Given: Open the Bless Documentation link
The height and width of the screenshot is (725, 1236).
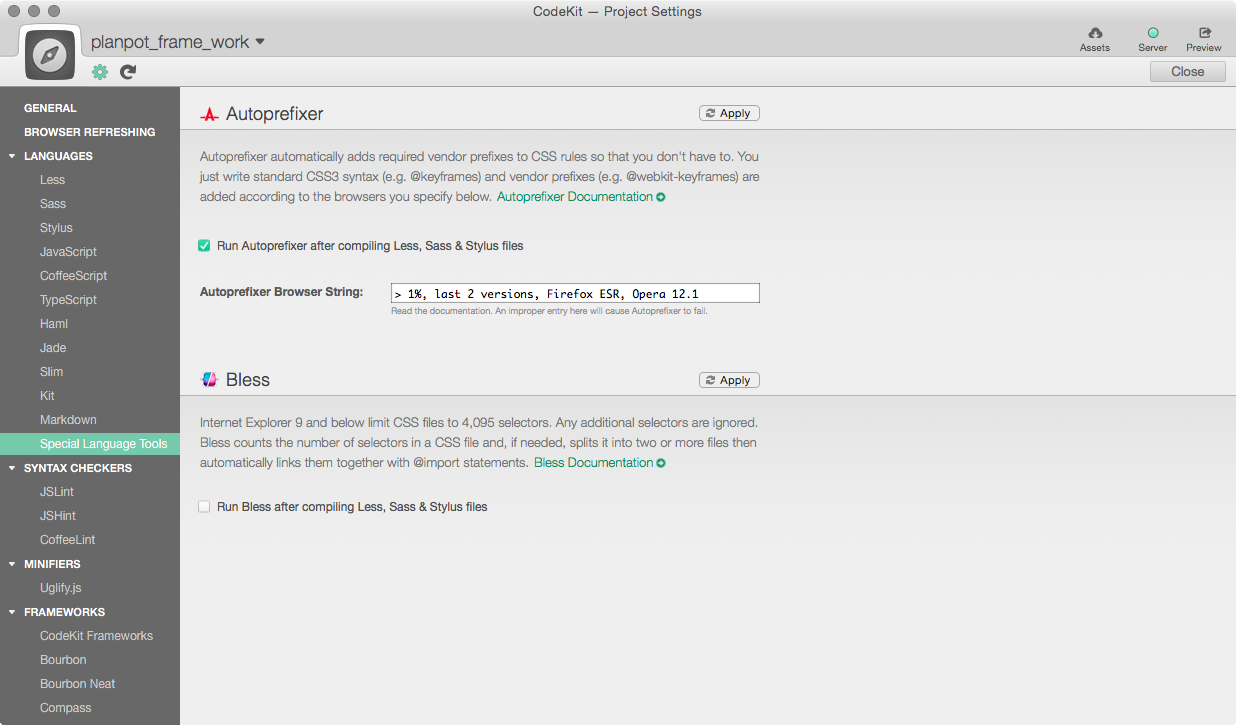Looking at the screenshot, I should tap(599, 463).
